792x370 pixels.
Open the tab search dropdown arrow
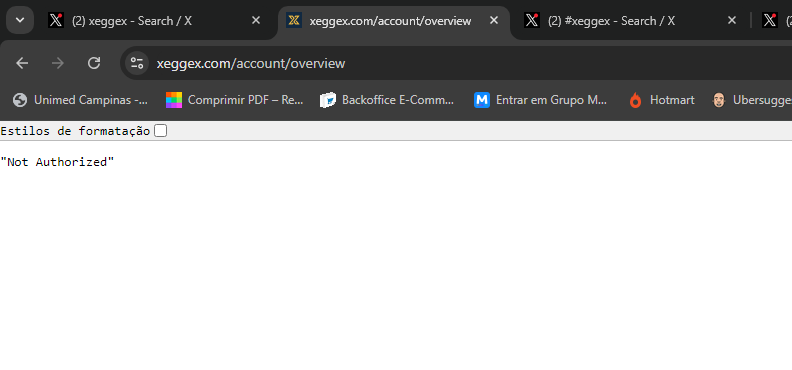click(20, 20)
